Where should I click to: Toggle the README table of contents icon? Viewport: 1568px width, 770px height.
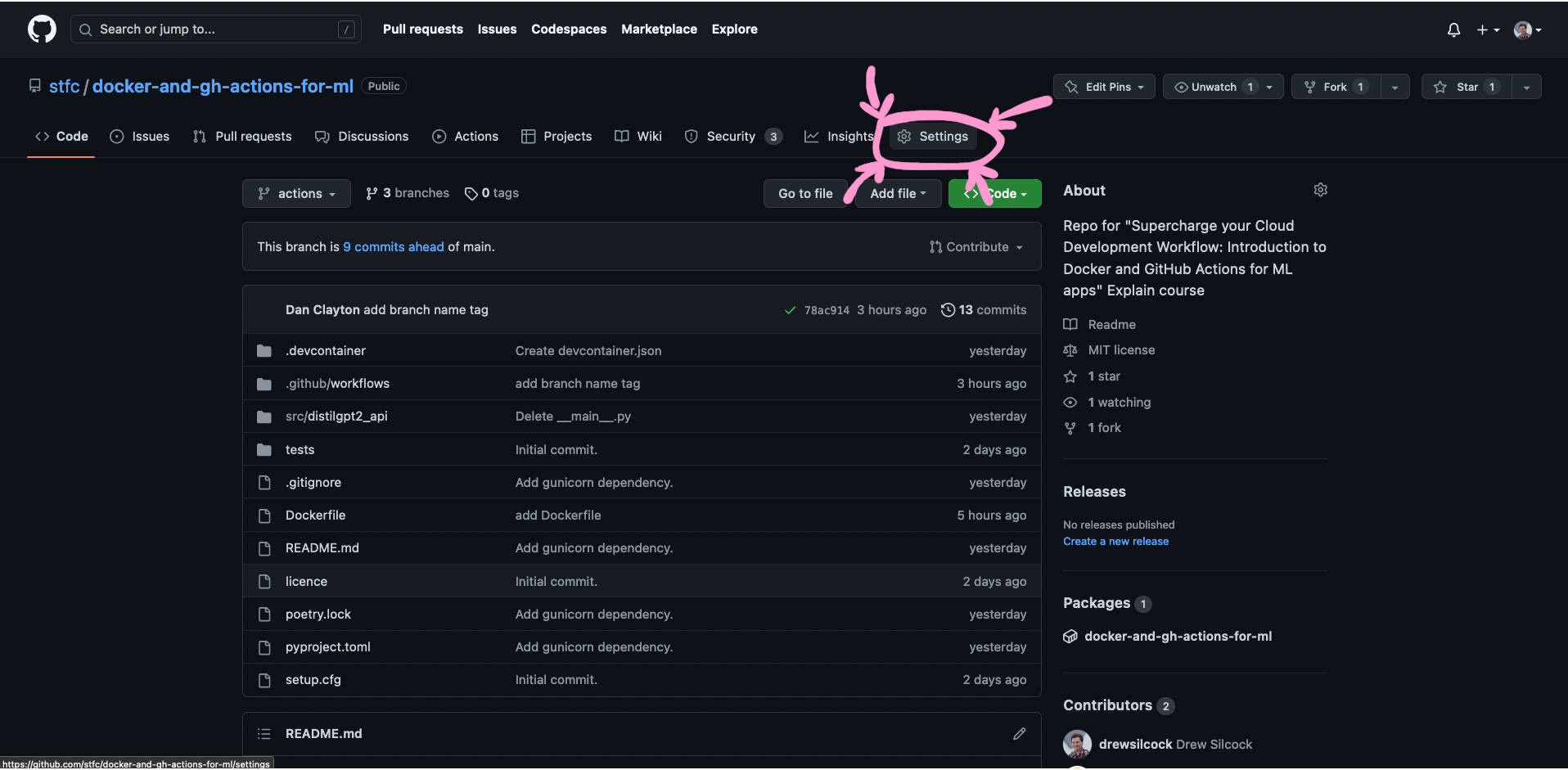tap(264, 733)
